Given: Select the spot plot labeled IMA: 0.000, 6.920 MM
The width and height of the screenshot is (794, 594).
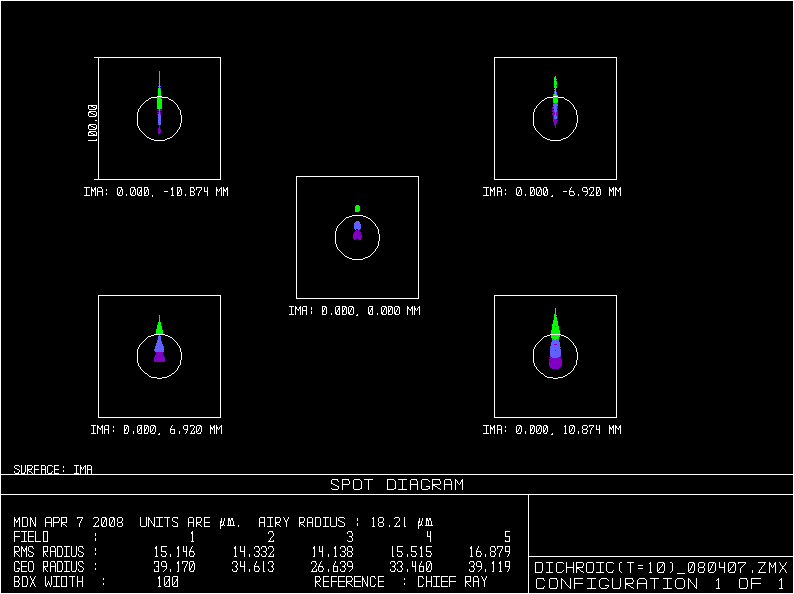Looking at the screenshot, I should coord(160,356).
